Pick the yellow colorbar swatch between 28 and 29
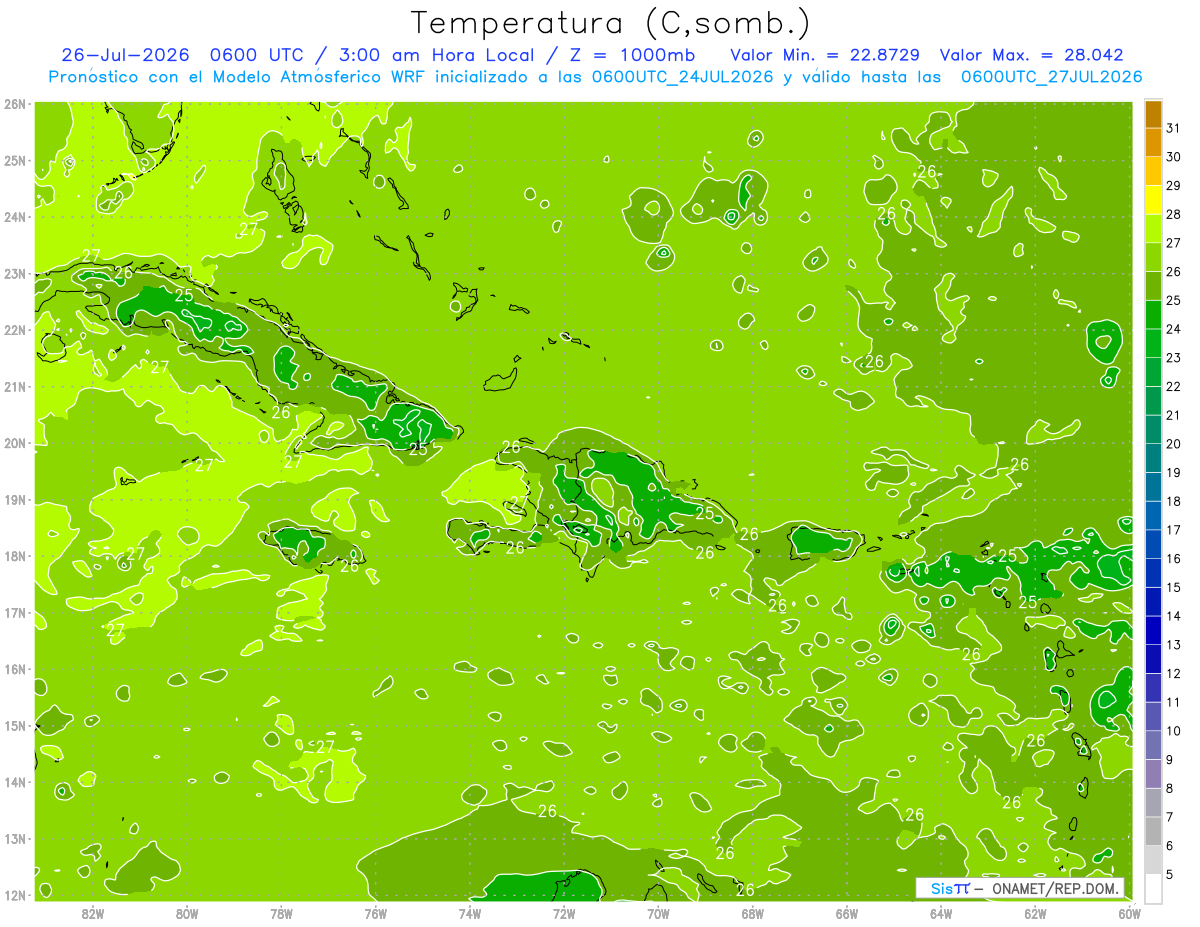The height and width of the screenshot is (927, 1200). (1153, 201)
